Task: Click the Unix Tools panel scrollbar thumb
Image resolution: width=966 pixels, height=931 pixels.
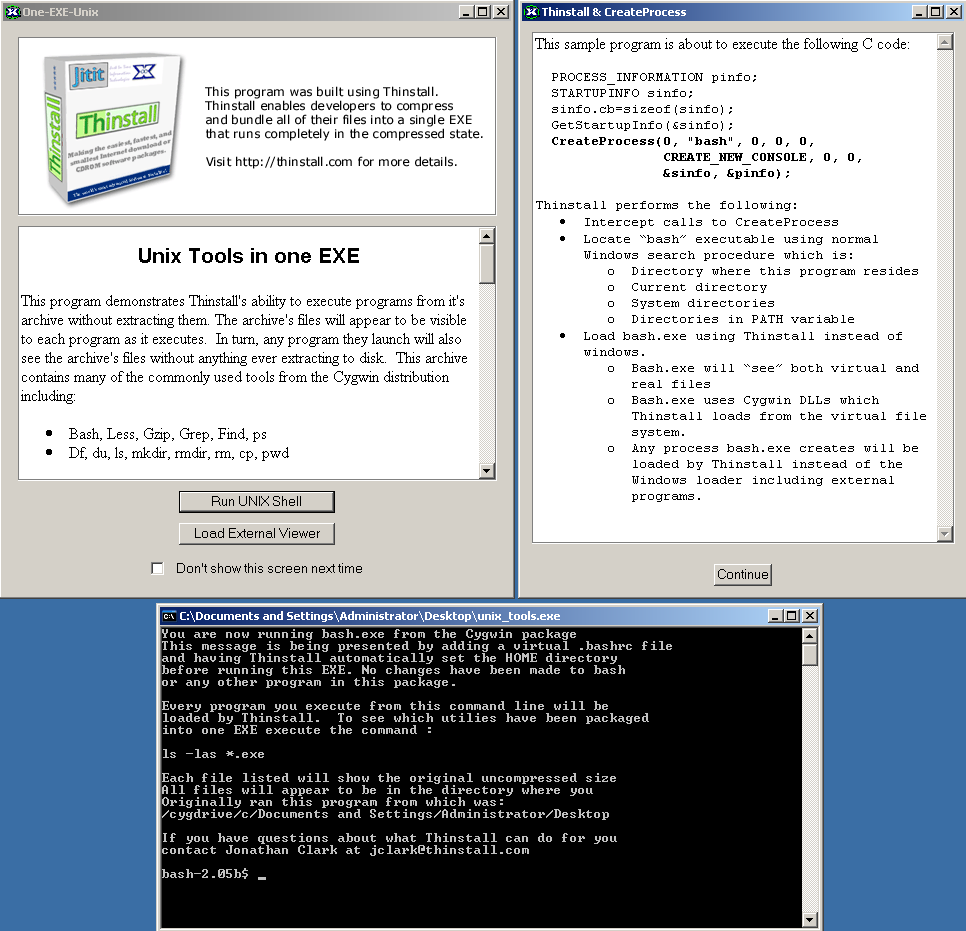Action: click(x=487, y=265)
